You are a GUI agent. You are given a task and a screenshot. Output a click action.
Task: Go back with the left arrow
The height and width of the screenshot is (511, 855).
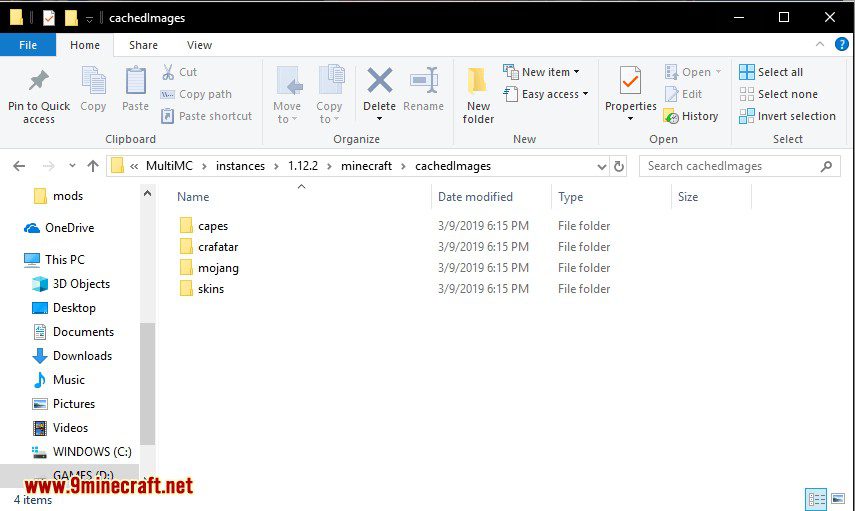pyautogui.click(x=19, y=166)
